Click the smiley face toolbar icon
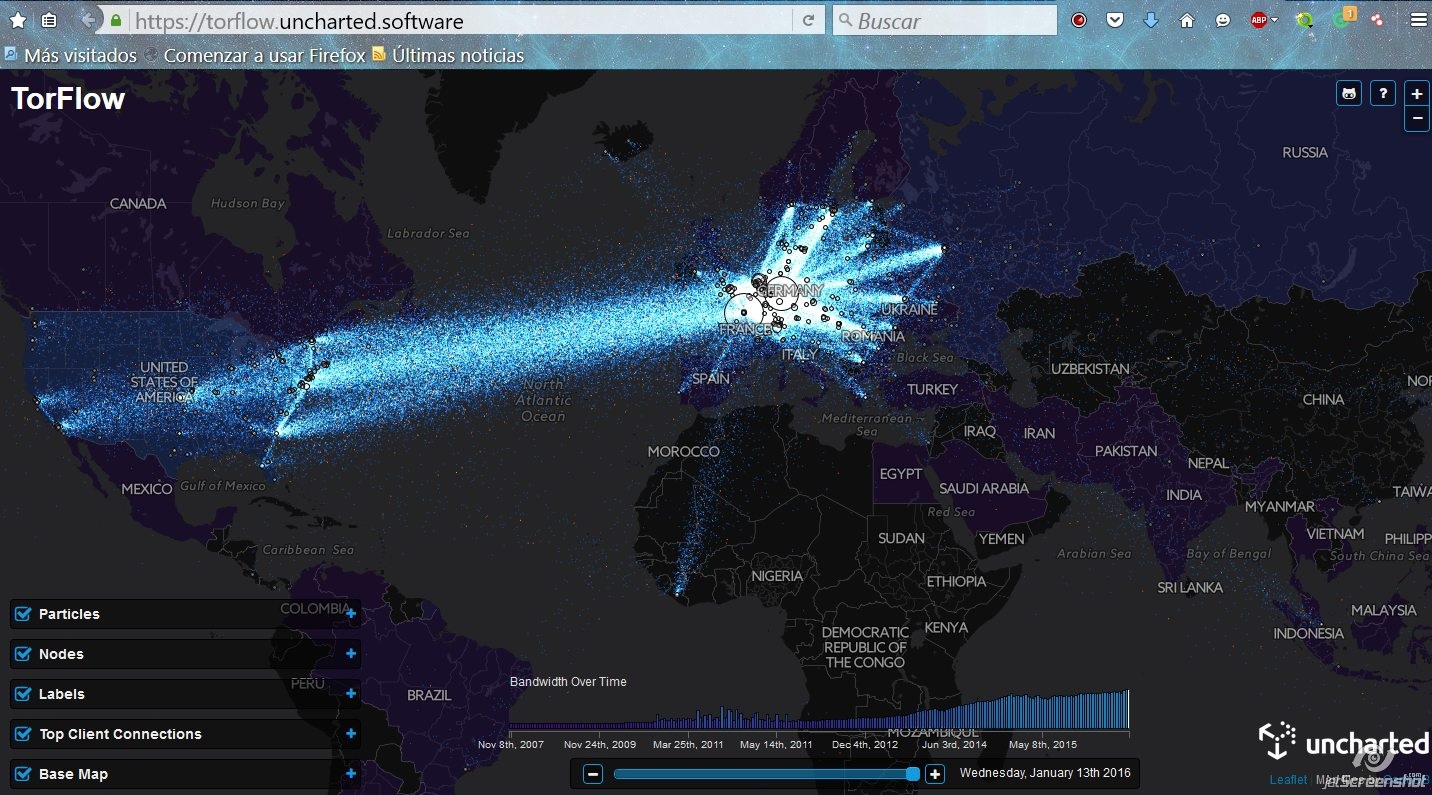This screenshot has width=1432, height=795. [x=1223, y=20]
